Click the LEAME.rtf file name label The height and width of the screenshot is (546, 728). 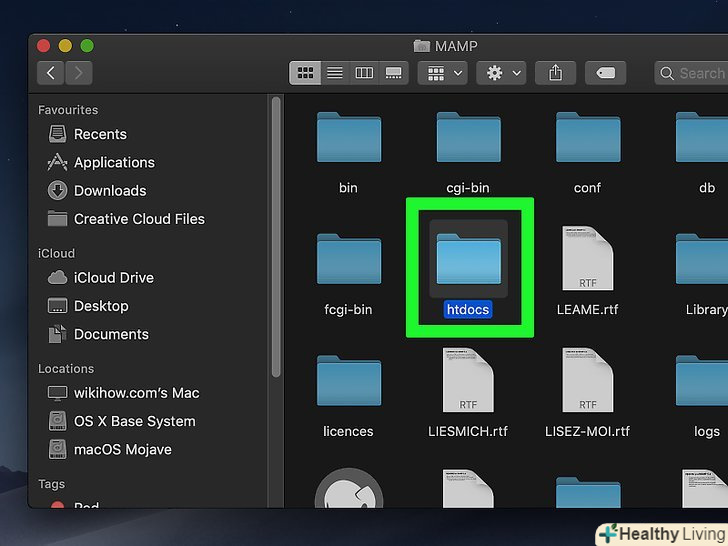(587, 310)
